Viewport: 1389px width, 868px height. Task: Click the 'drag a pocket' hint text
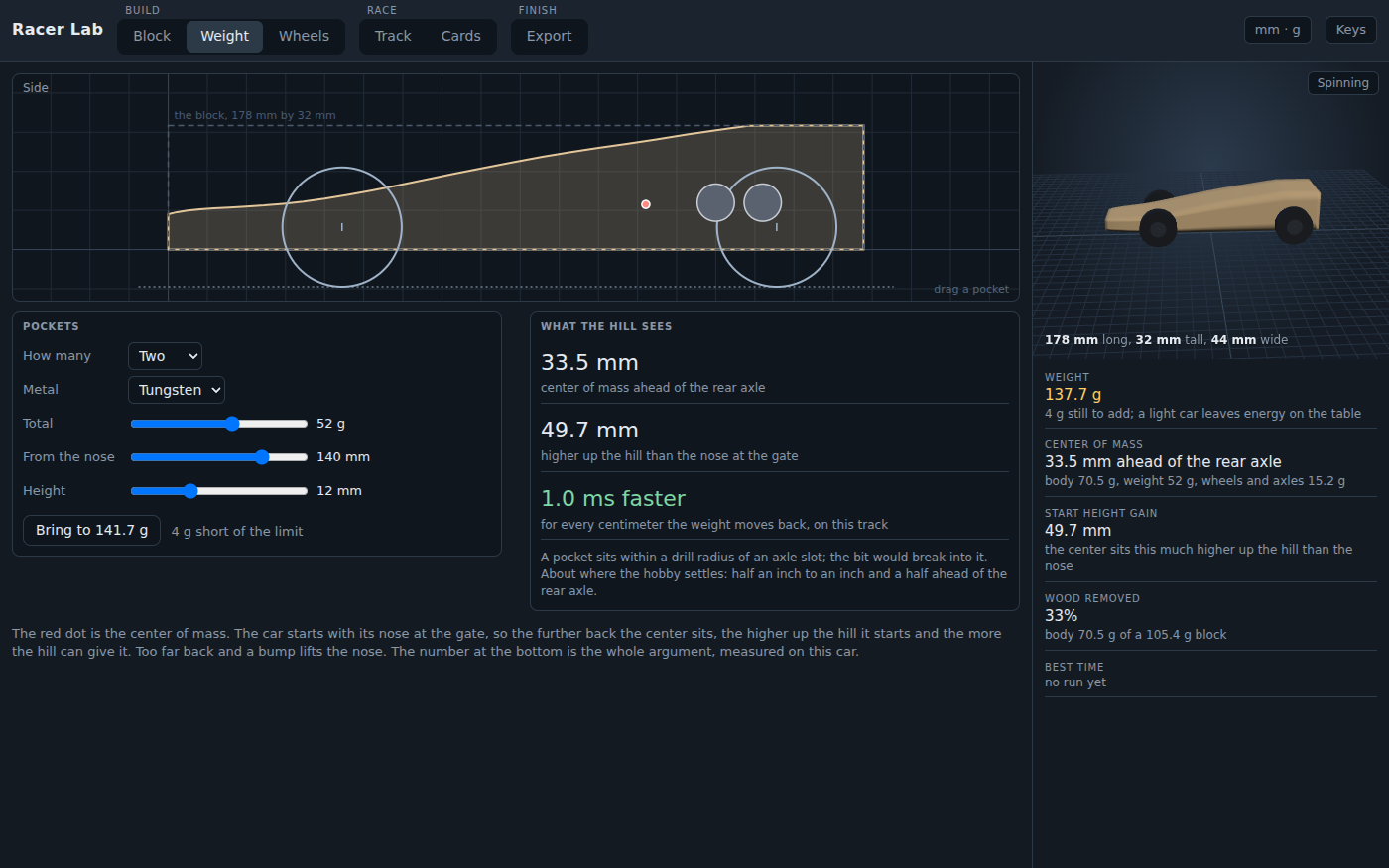[x=971, y=290]
